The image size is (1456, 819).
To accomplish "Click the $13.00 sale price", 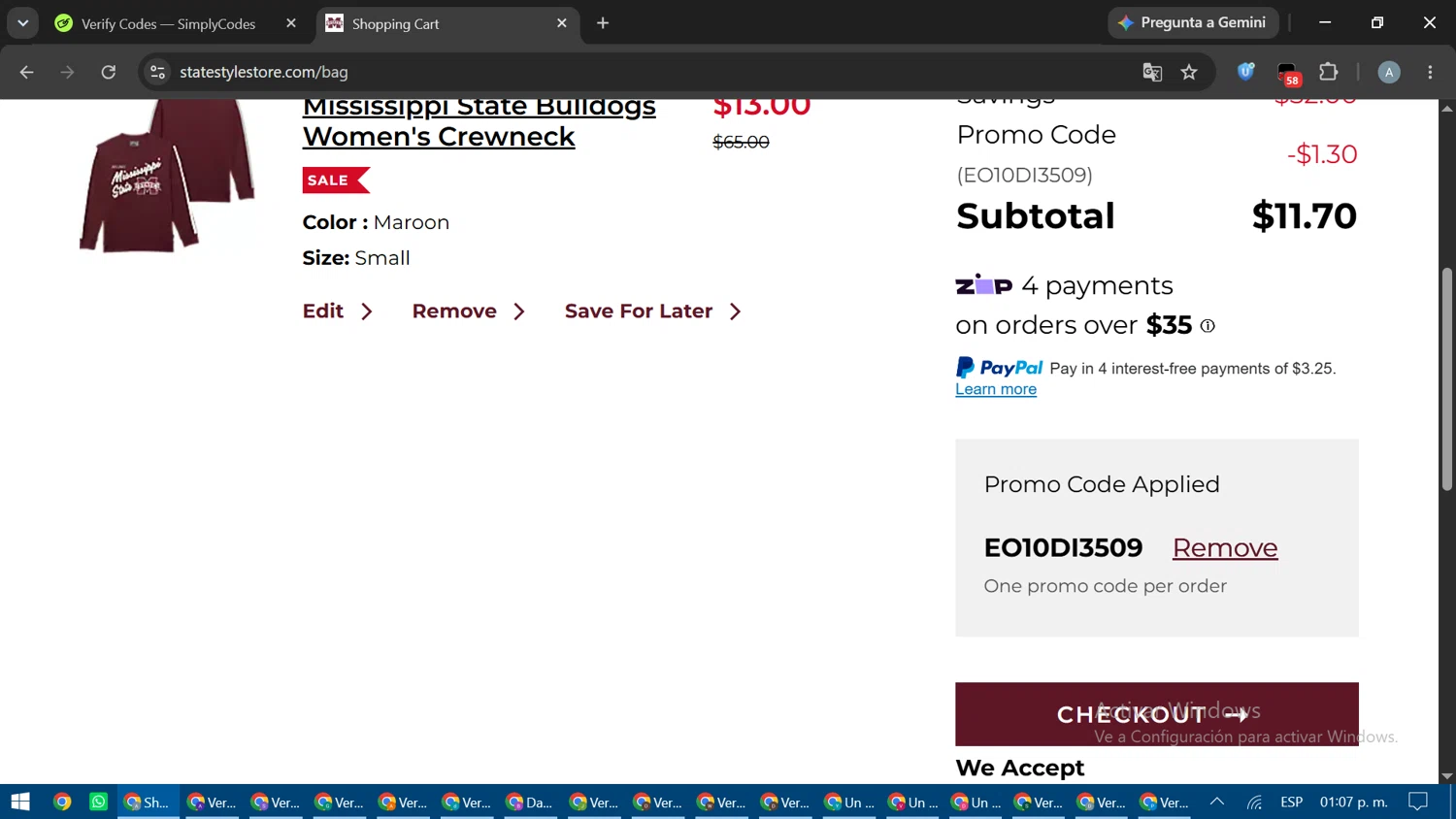I will coord(762,105).
